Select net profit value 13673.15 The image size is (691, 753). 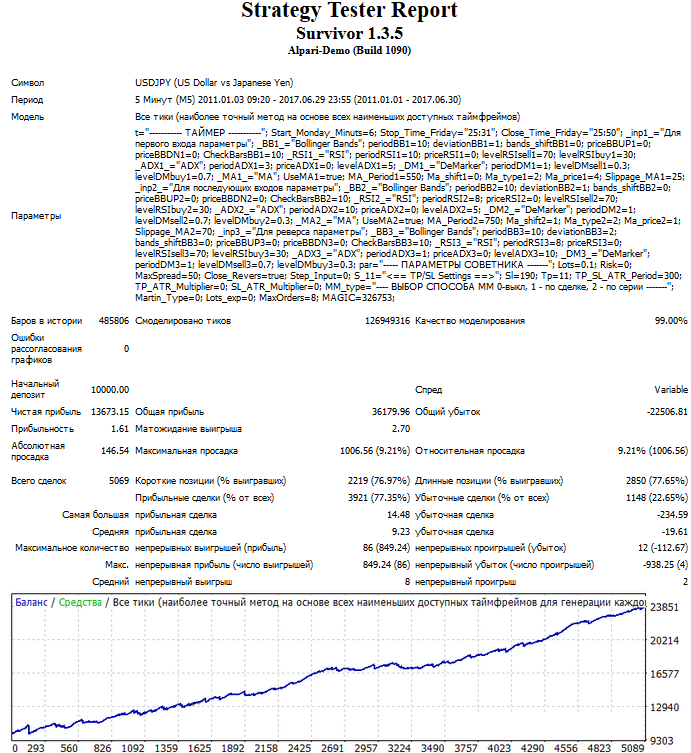coord(110,412)
